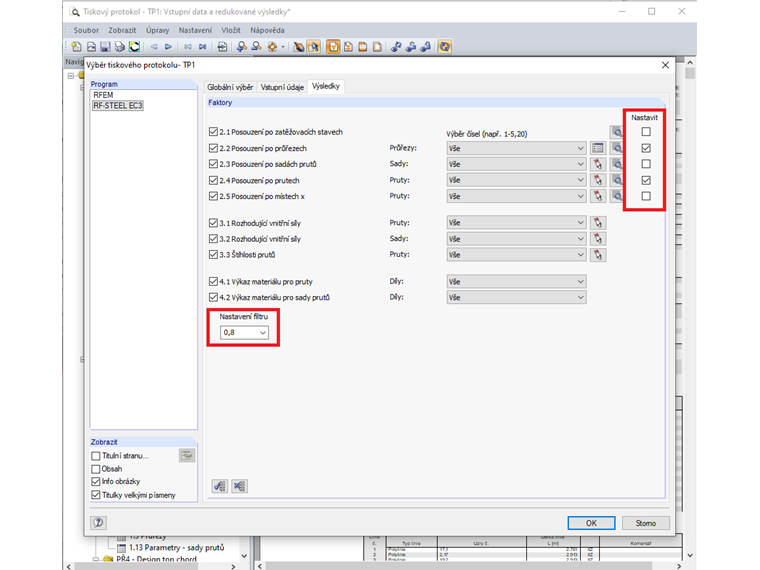Open the Nastavení menu

click(195, 30)
